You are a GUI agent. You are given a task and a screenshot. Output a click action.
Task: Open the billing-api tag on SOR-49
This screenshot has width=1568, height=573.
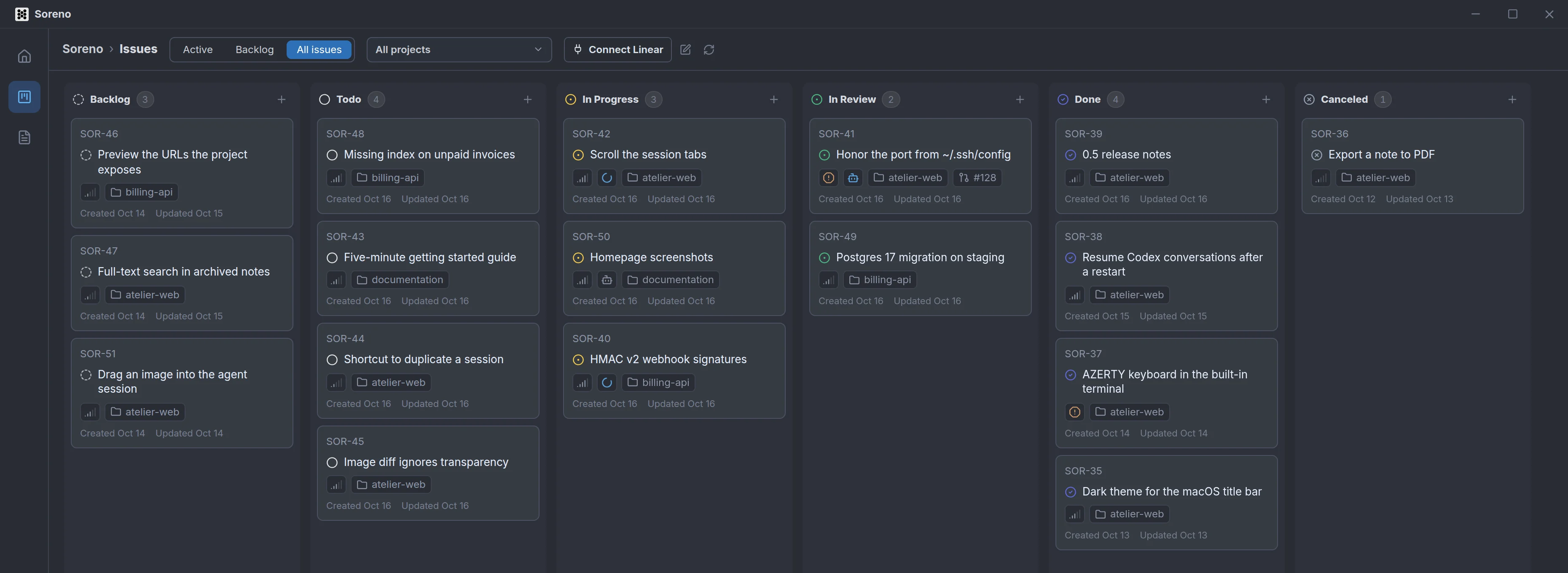tap(880, 280)
